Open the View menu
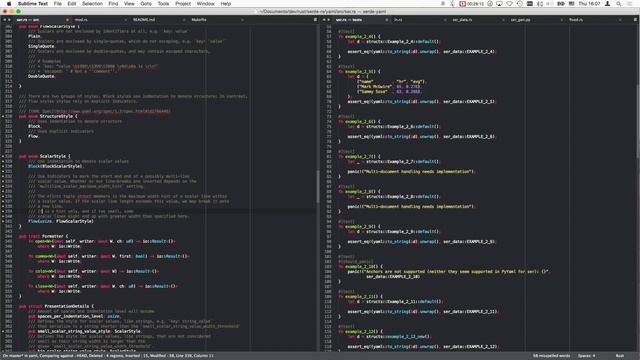Screen dimensions: 640x360 (x=129, y=4)
